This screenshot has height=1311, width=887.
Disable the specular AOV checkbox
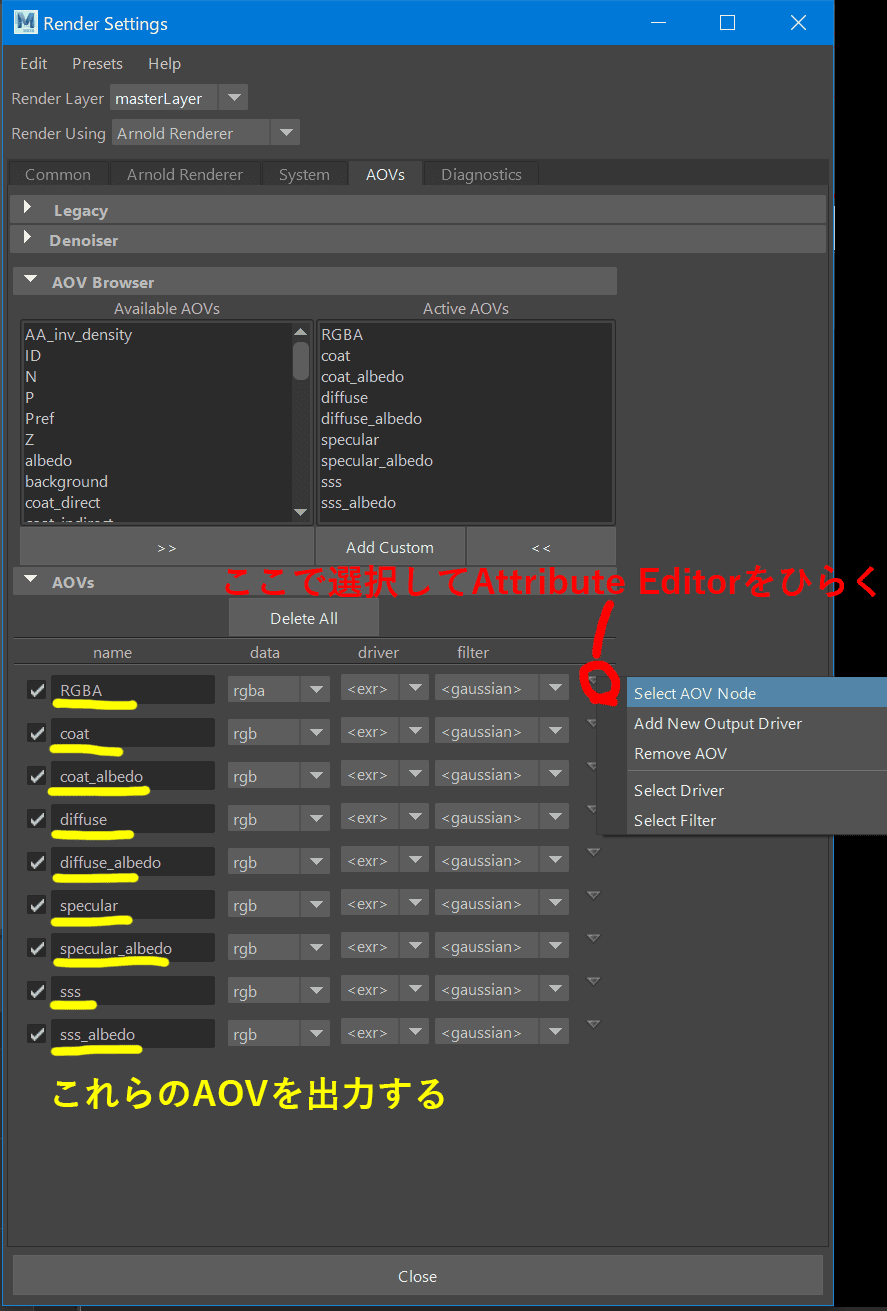37,905
